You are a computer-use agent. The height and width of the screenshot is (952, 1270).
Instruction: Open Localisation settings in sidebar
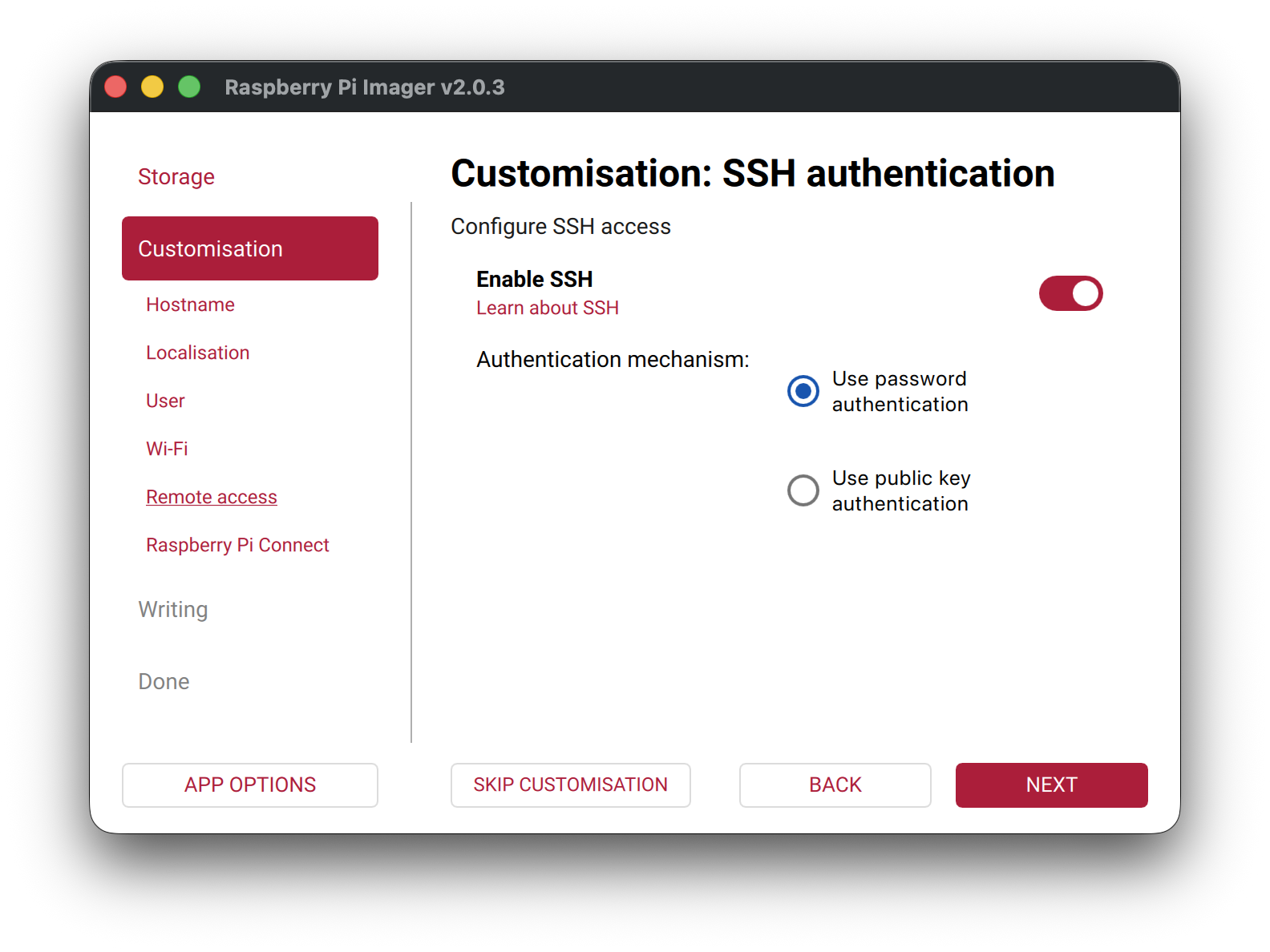[197, 353]
